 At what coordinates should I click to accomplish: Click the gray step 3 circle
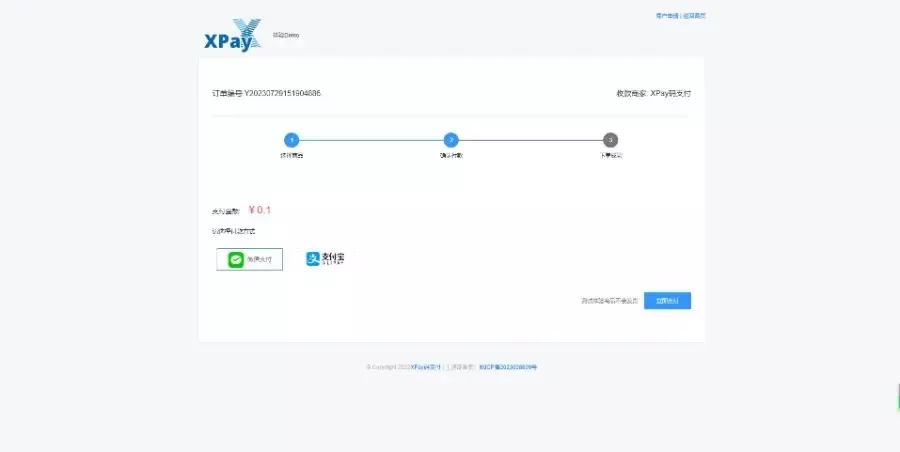pos(611,140)
